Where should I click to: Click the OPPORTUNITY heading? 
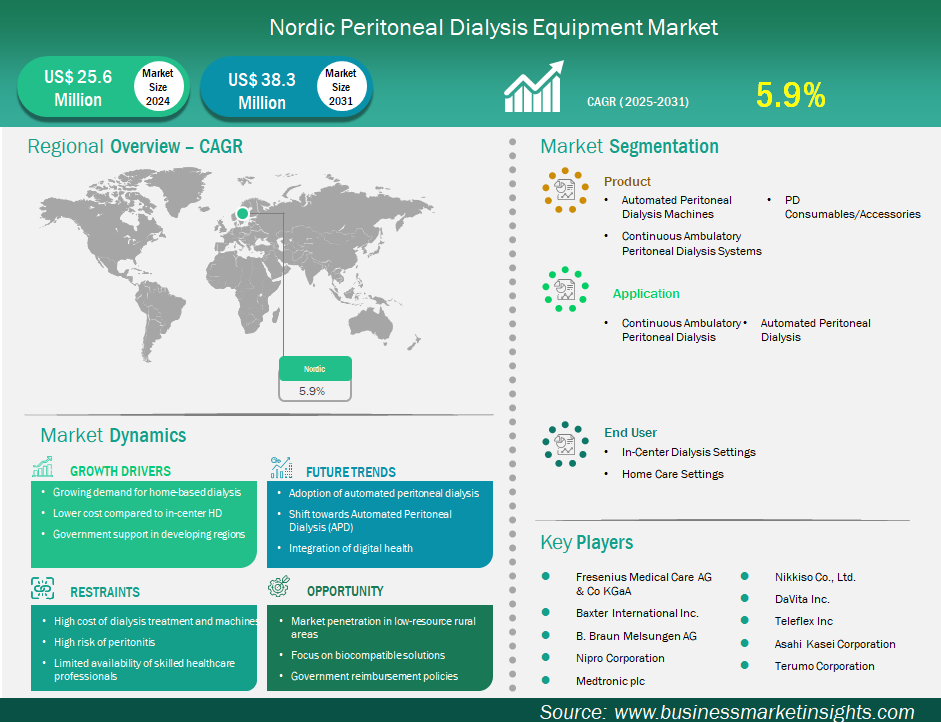pos(345,591)
